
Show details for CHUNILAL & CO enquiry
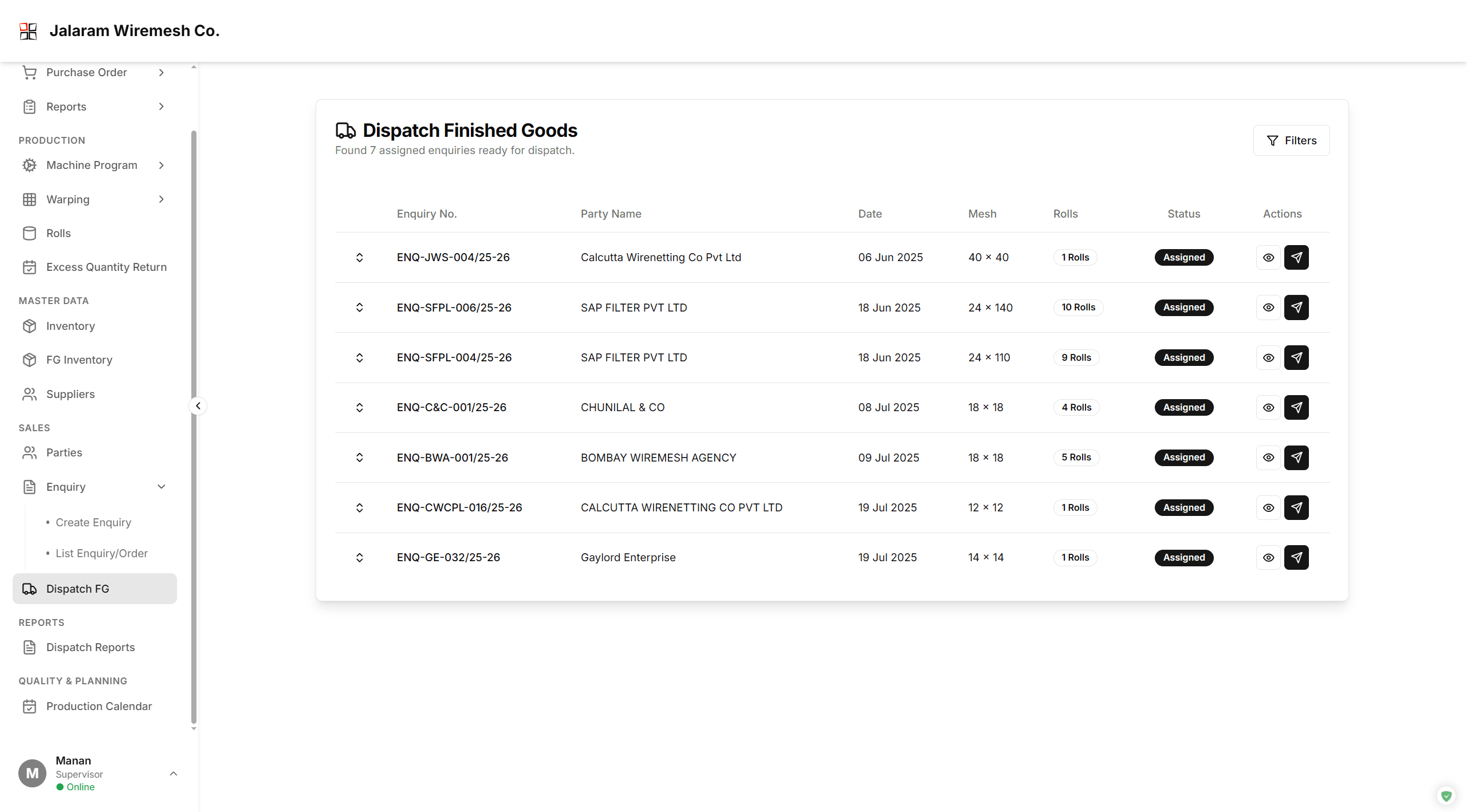click(1268, 407)
